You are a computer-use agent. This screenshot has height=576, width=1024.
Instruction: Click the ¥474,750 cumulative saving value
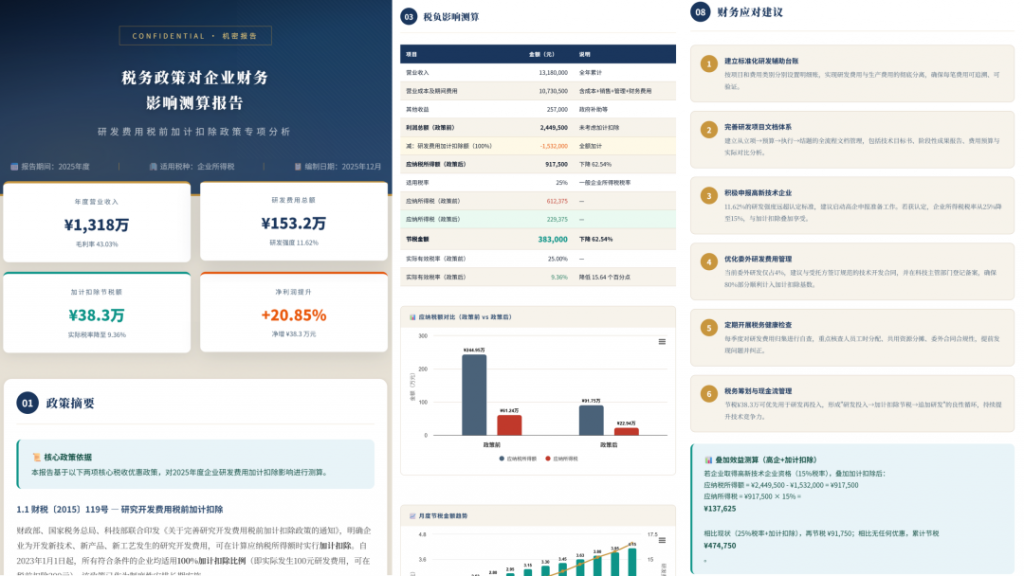click(x=720, y=545)
